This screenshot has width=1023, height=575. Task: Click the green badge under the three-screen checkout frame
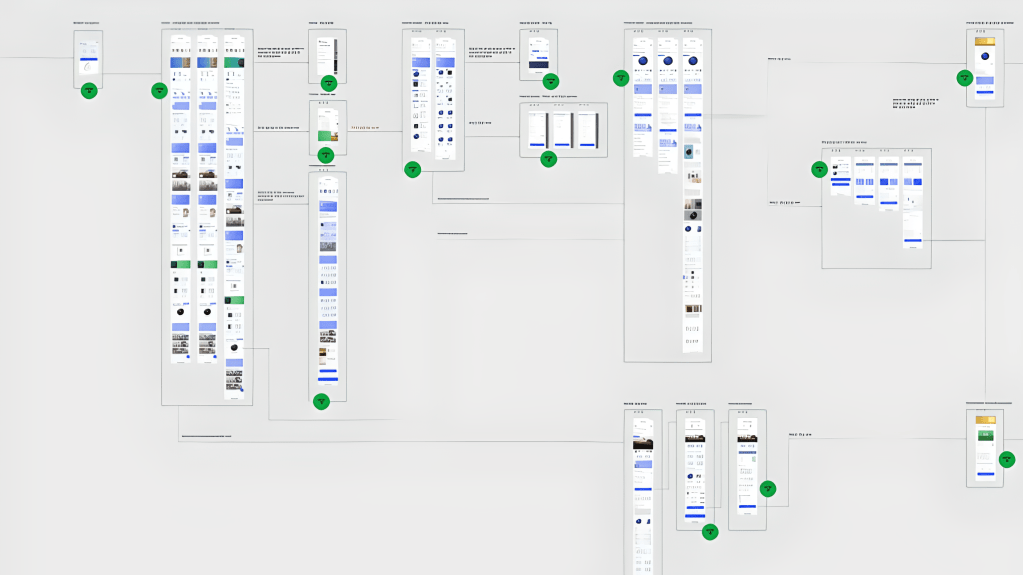pos(548,158)
